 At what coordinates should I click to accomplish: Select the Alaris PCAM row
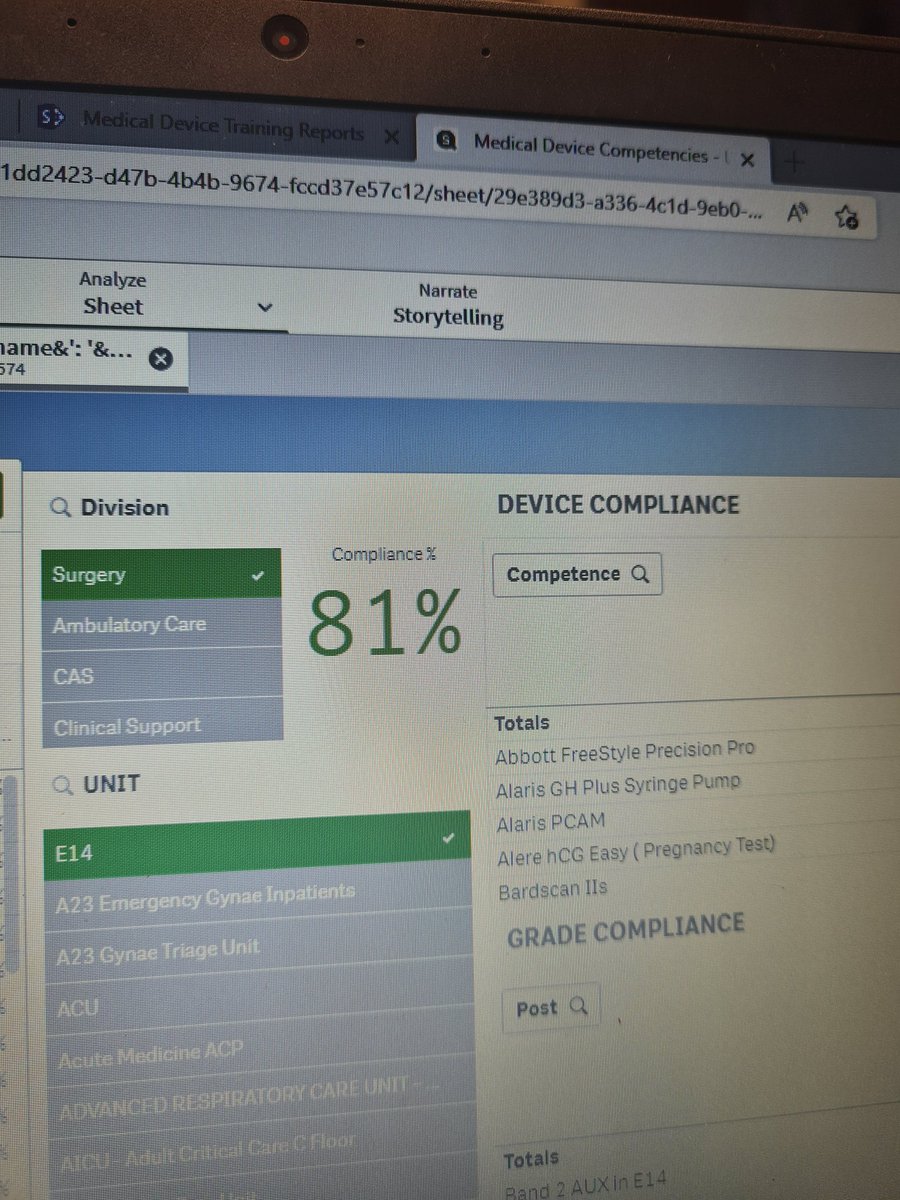point(550,824)
